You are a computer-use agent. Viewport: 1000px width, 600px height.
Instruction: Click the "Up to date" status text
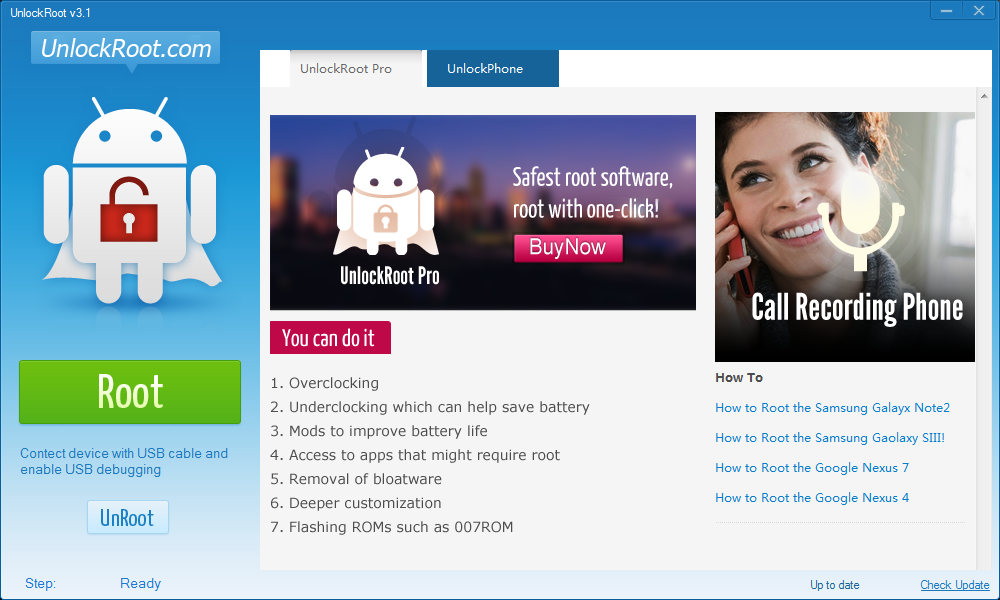tap(835, 585)
